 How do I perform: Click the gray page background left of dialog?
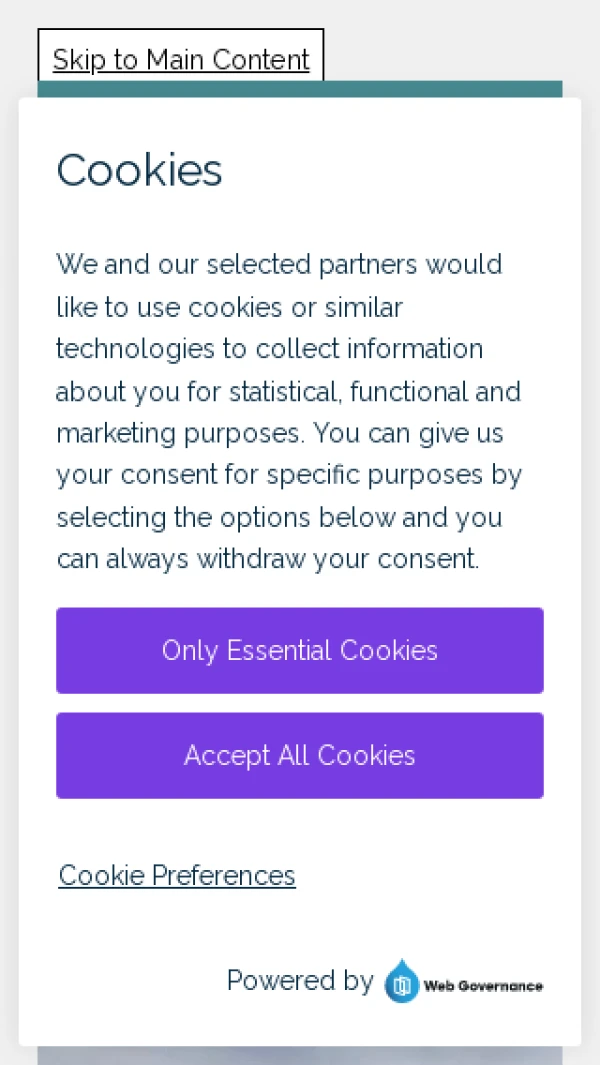click(8, 500)
